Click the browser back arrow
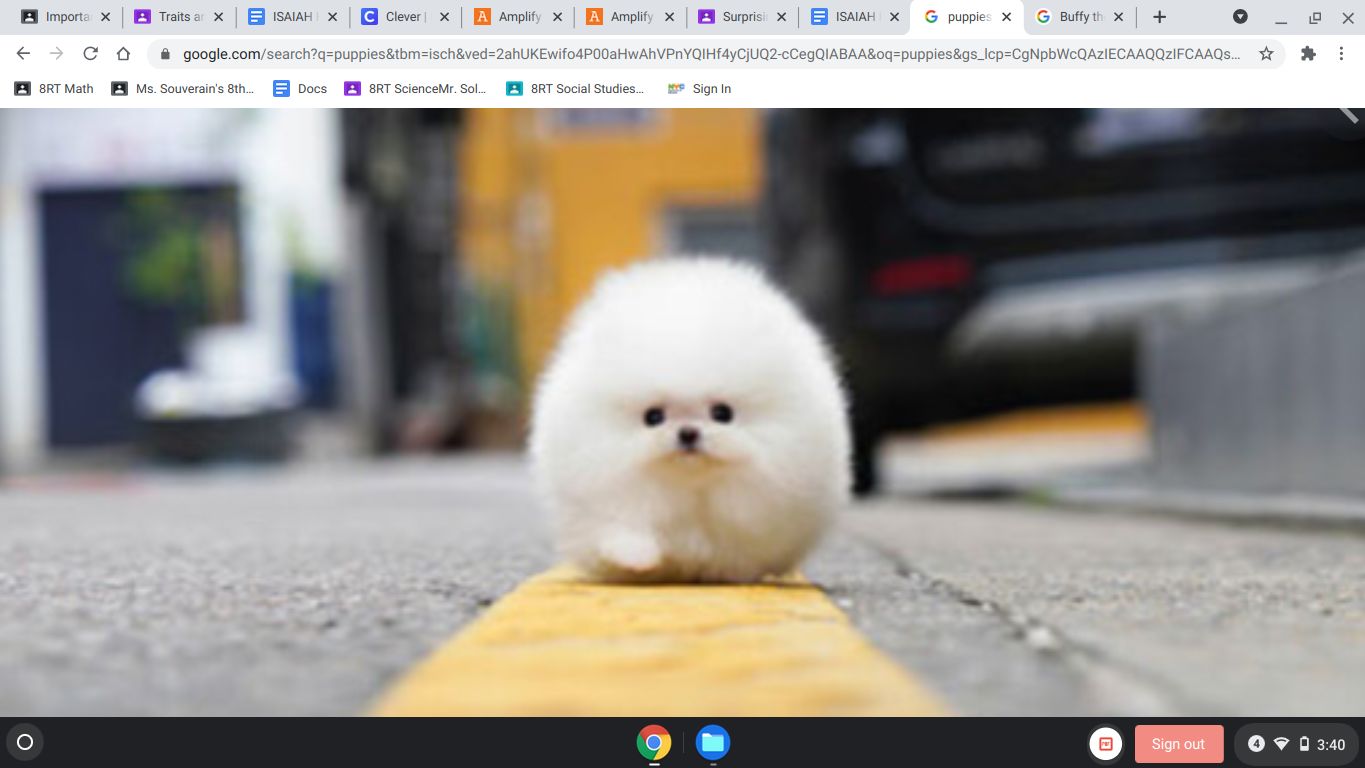1365x768 pixels. coord(23,54)
